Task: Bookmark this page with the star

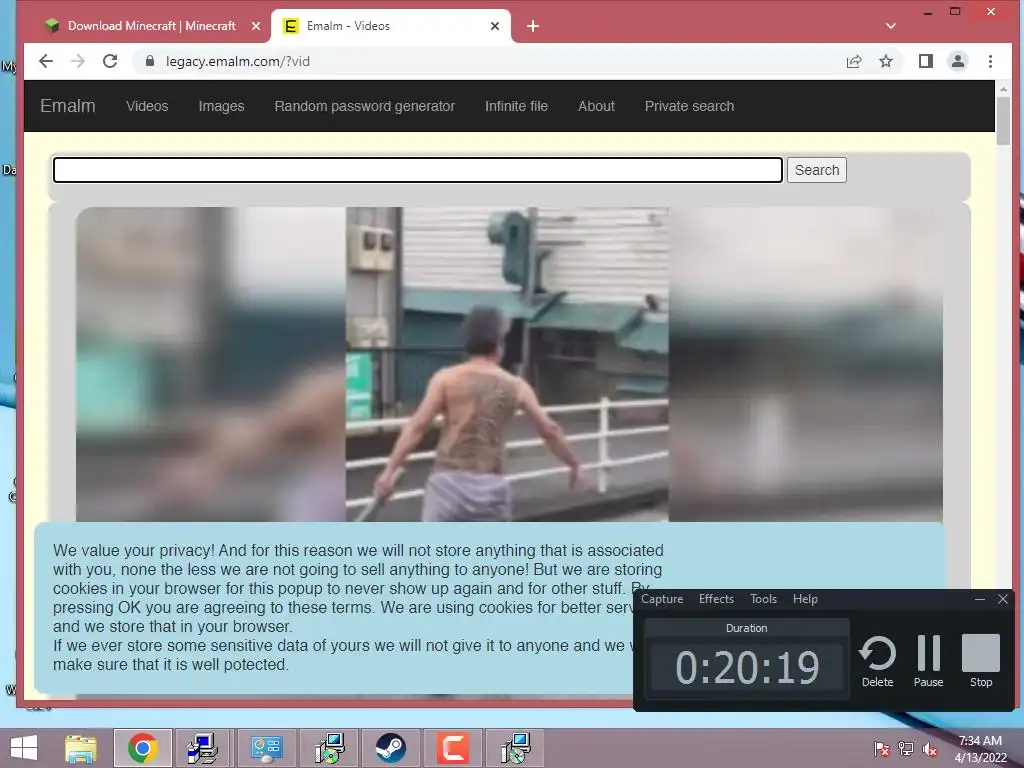Action: pos(886,61)
